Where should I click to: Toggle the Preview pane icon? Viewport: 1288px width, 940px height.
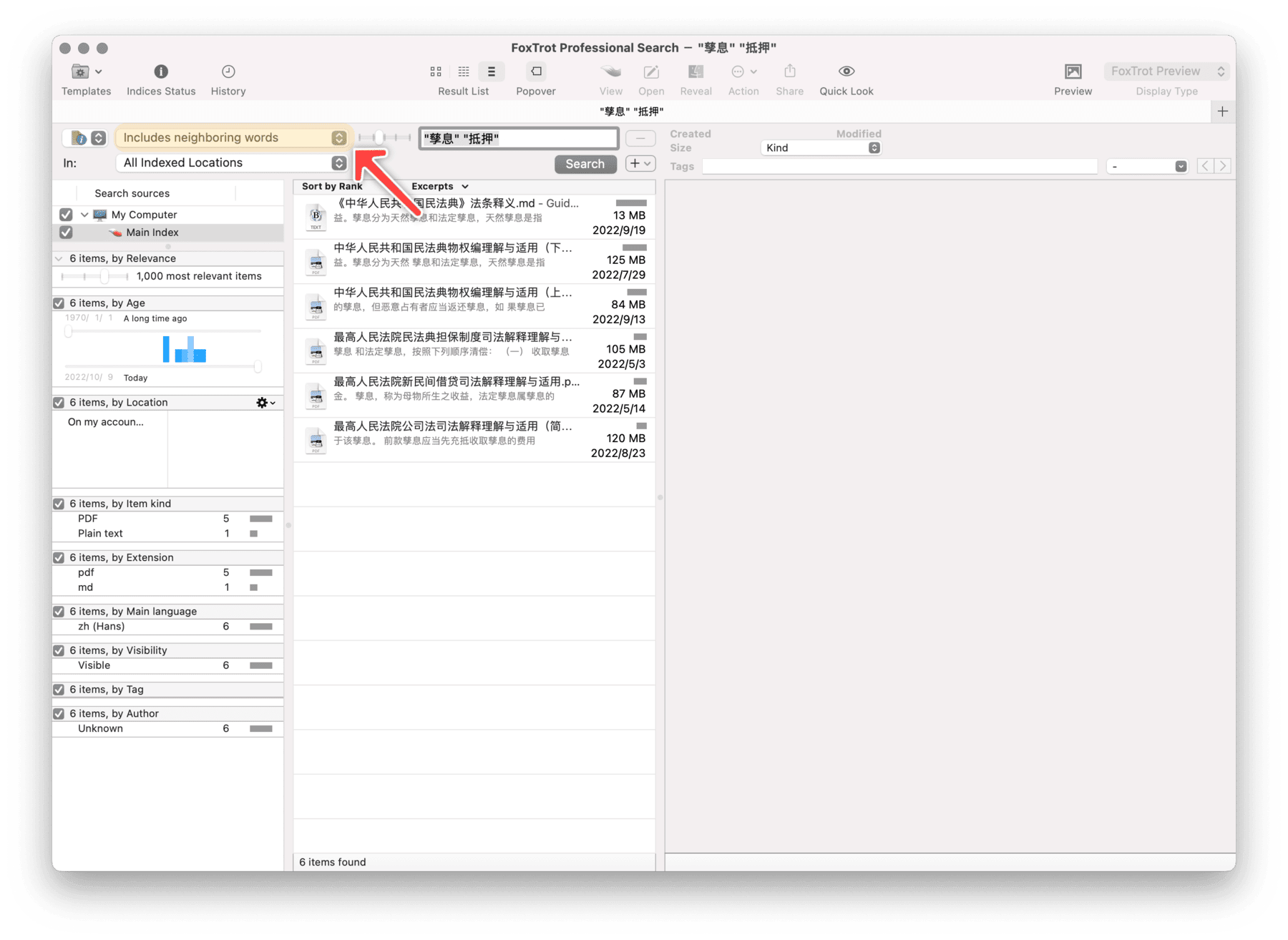[1073, 72]
